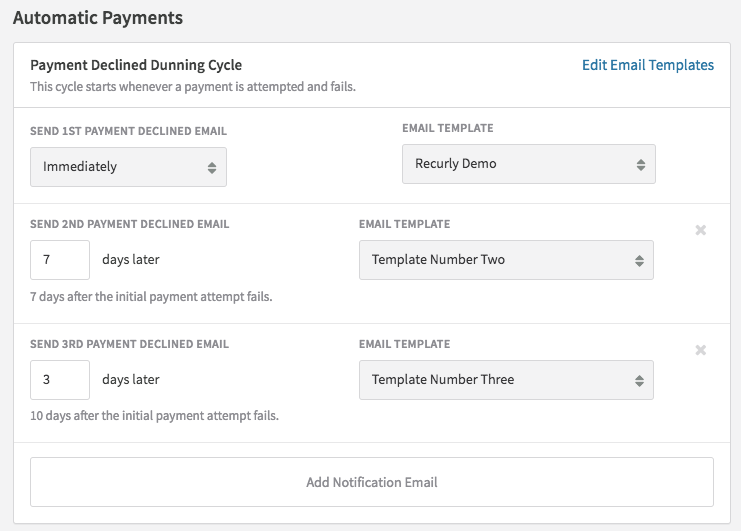Open the Edit Email Templates link

[648, 65]
